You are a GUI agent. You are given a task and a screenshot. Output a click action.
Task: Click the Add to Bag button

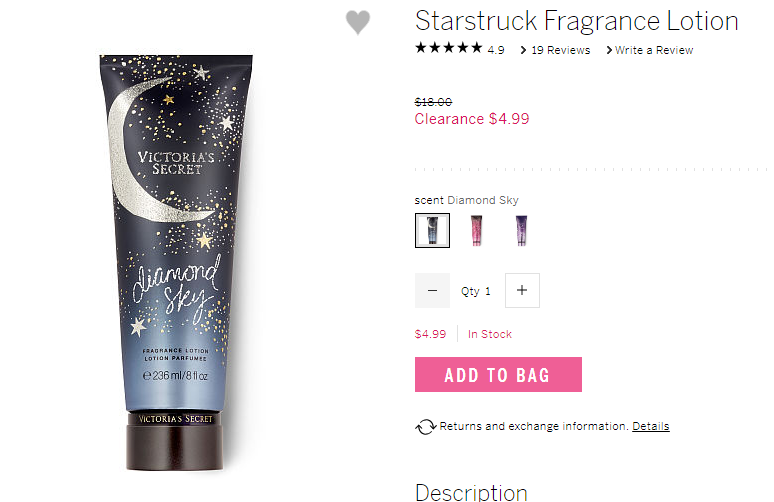click(x=498, y=375)
